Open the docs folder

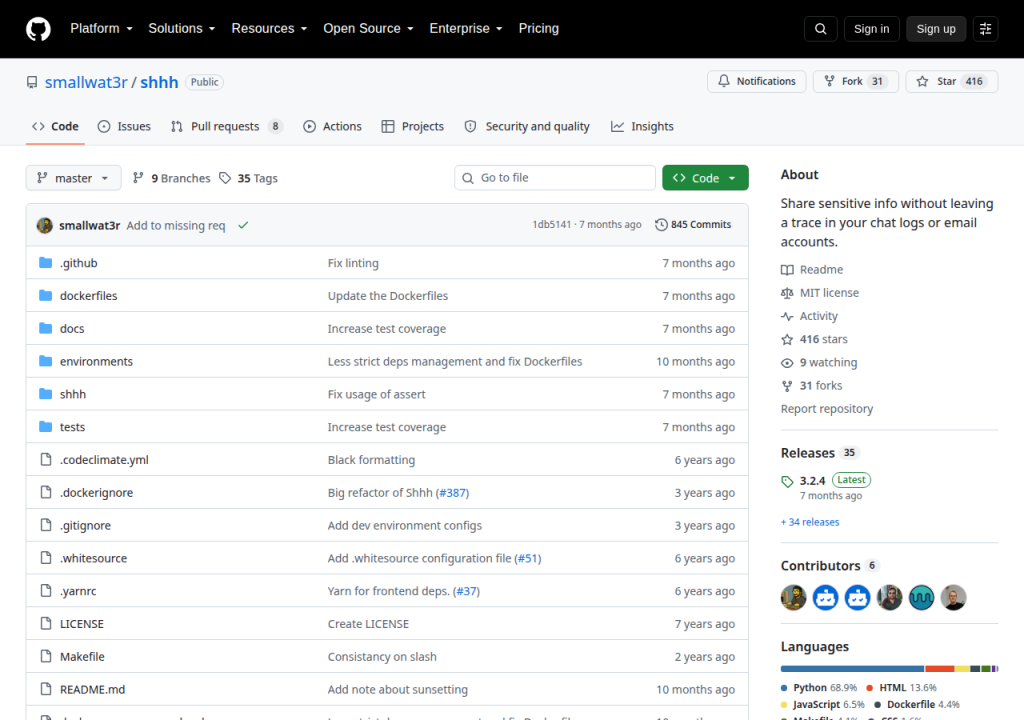point(72,328)
